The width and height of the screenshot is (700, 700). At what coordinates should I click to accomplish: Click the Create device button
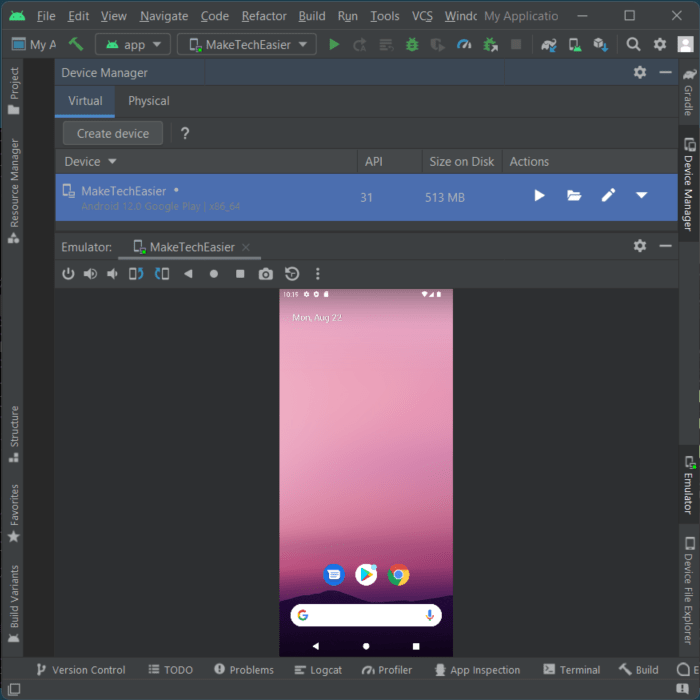point(113,133)
